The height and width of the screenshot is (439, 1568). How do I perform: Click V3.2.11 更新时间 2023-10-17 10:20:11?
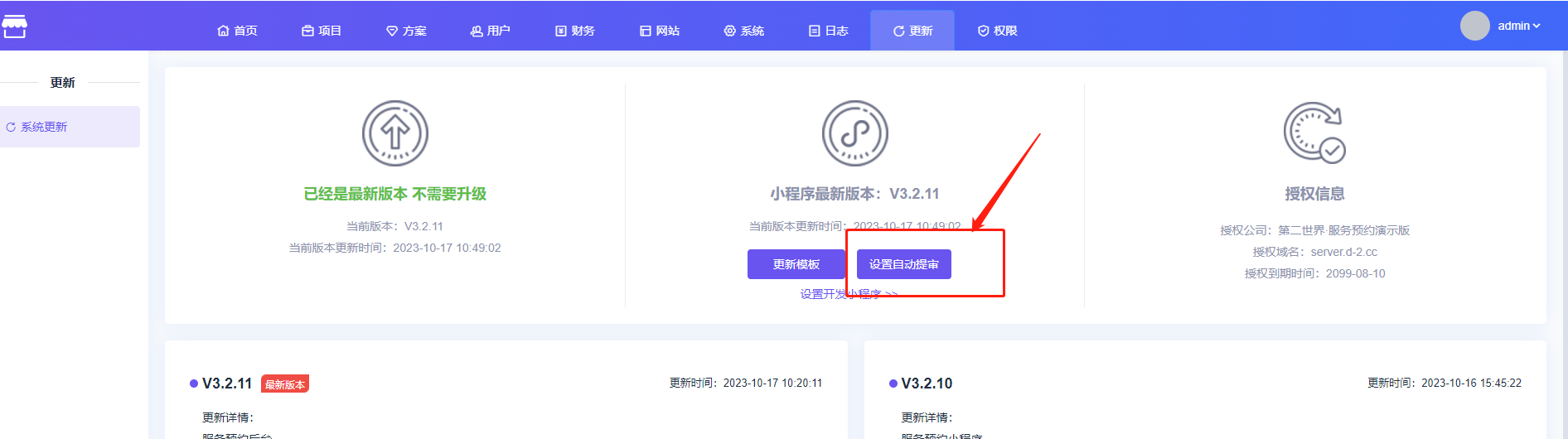coord(746,383)
